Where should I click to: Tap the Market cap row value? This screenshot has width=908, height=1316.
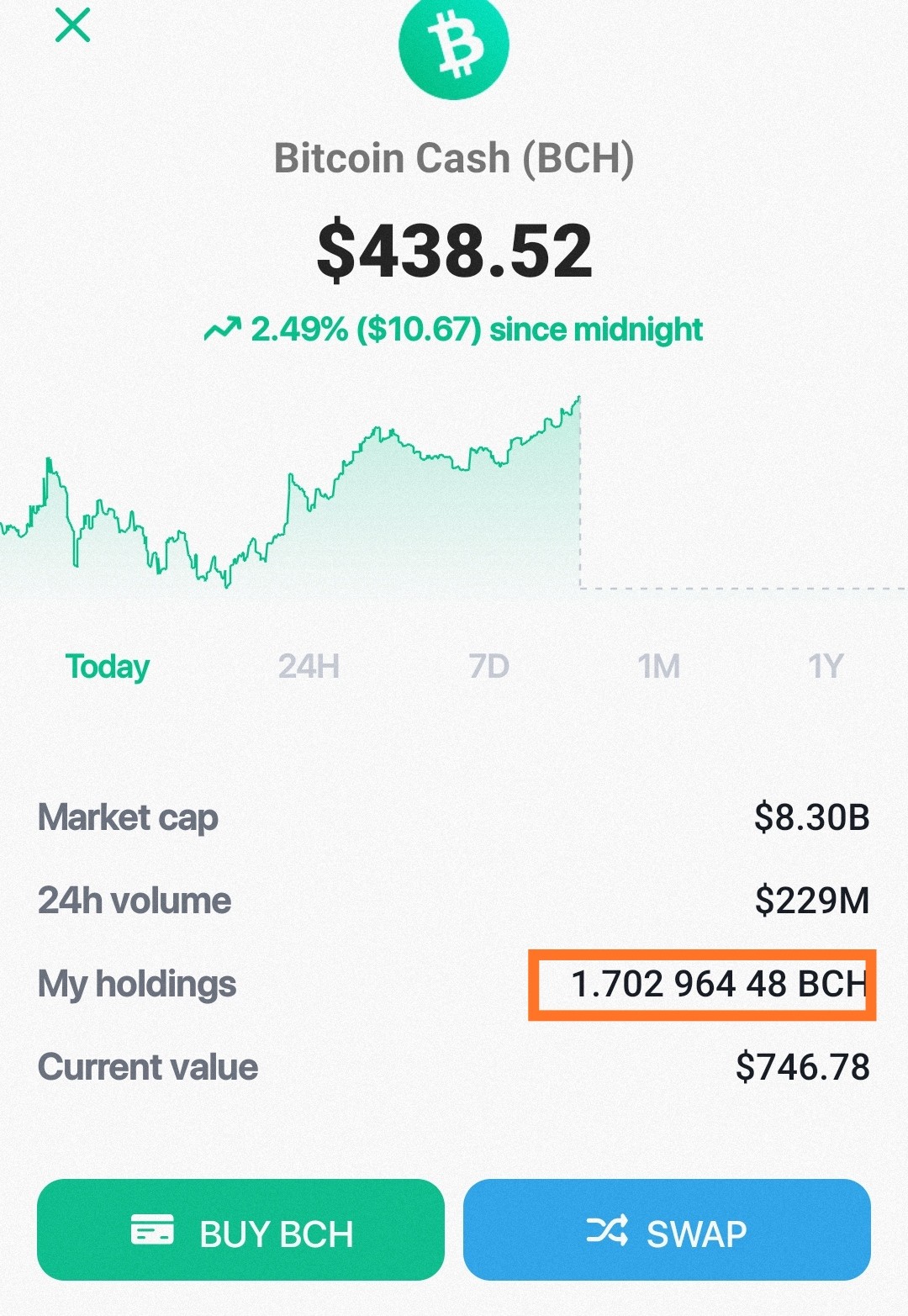click(812, 817)
